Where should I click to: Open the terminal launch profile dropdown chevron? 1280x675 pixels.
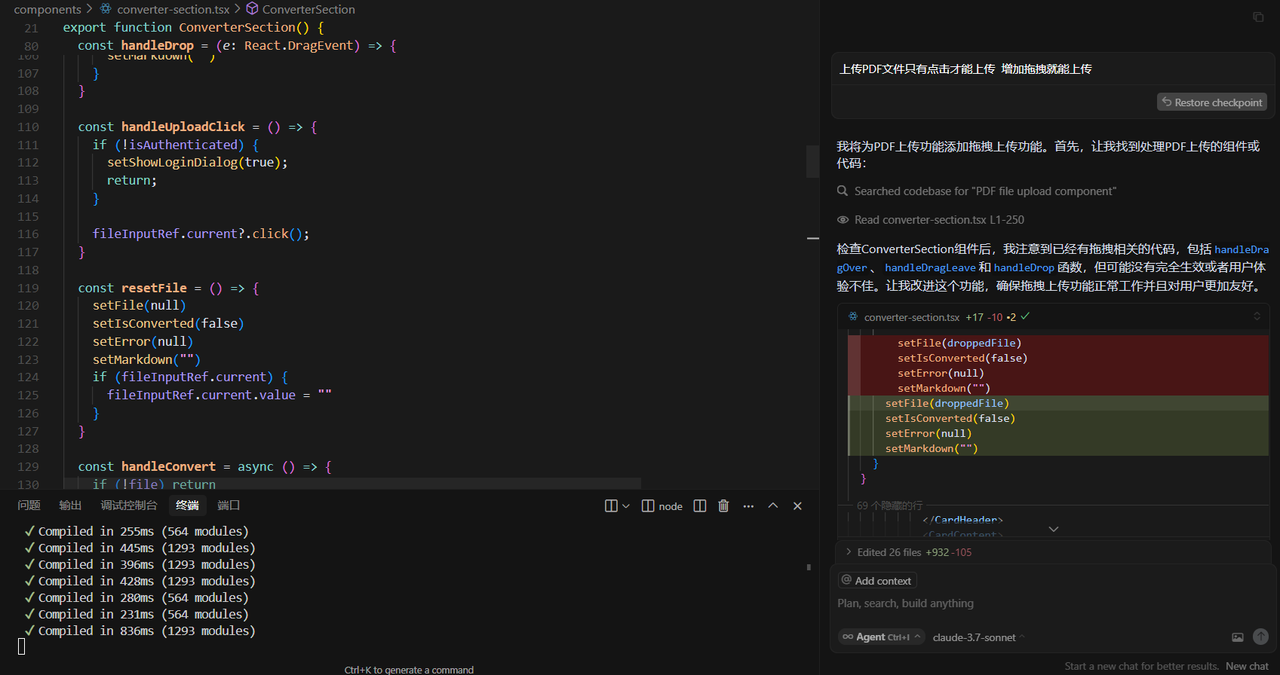pos(626,506)
